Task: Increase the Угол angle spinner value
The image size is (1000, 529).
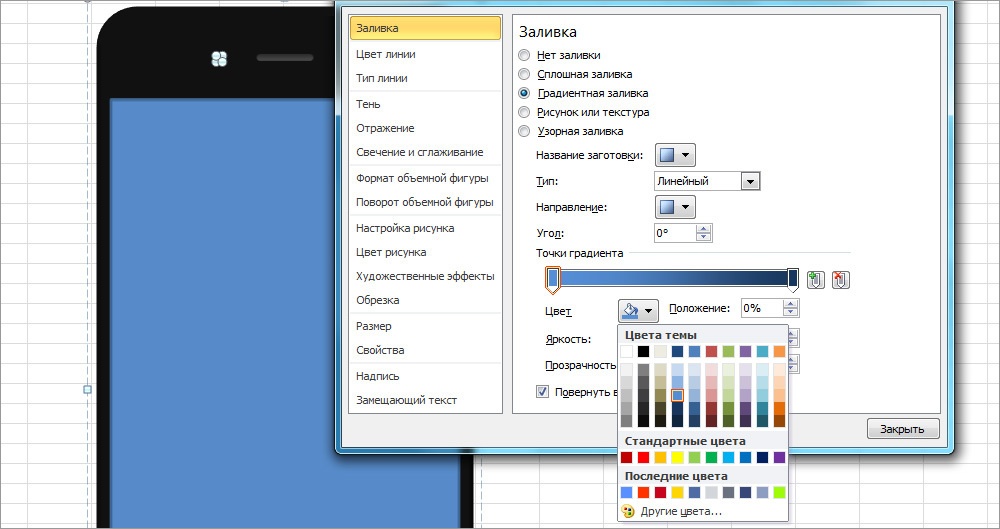Action: click(x=703, y=228)
